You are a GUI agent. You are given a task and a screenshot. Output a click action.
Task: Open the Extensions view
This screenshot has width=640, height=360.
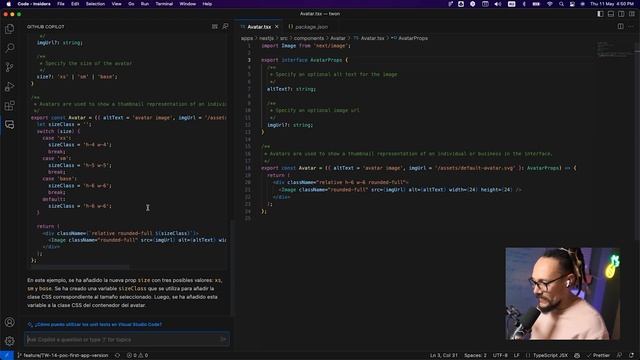click(9, 106)
